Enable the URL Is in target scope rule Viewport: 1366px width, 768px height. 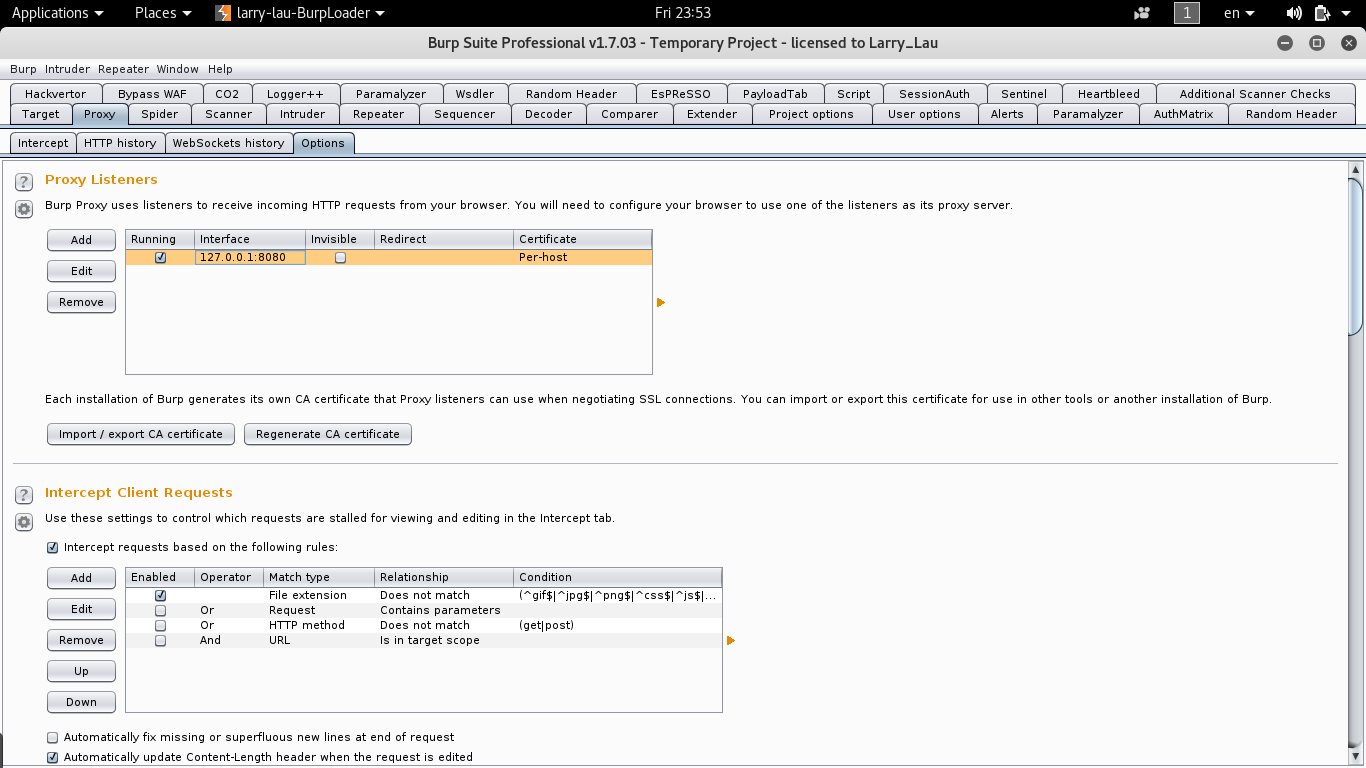(x=160, y=640)
